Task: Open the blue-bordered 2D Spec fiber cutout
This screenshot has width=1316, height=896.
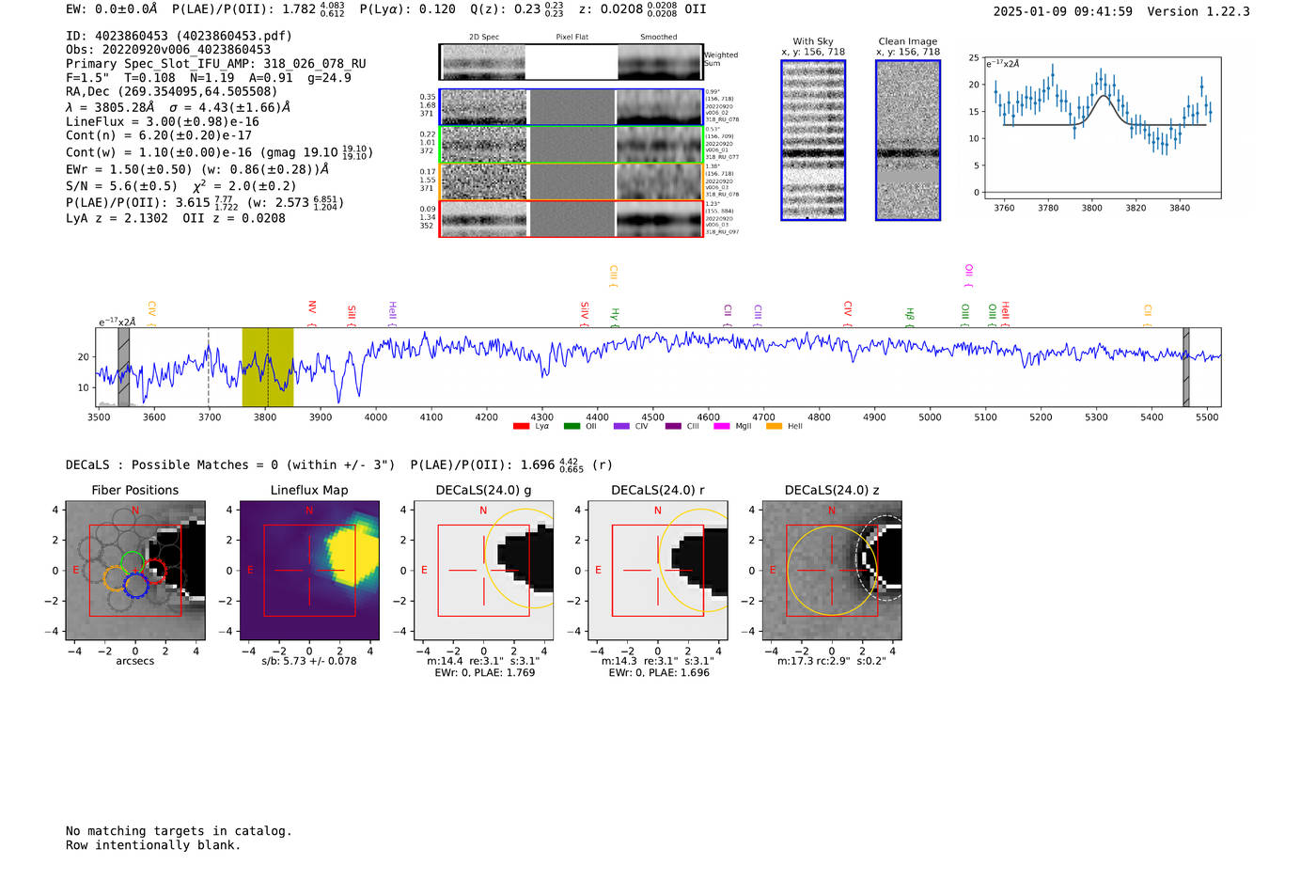Action: pos(484,107)
